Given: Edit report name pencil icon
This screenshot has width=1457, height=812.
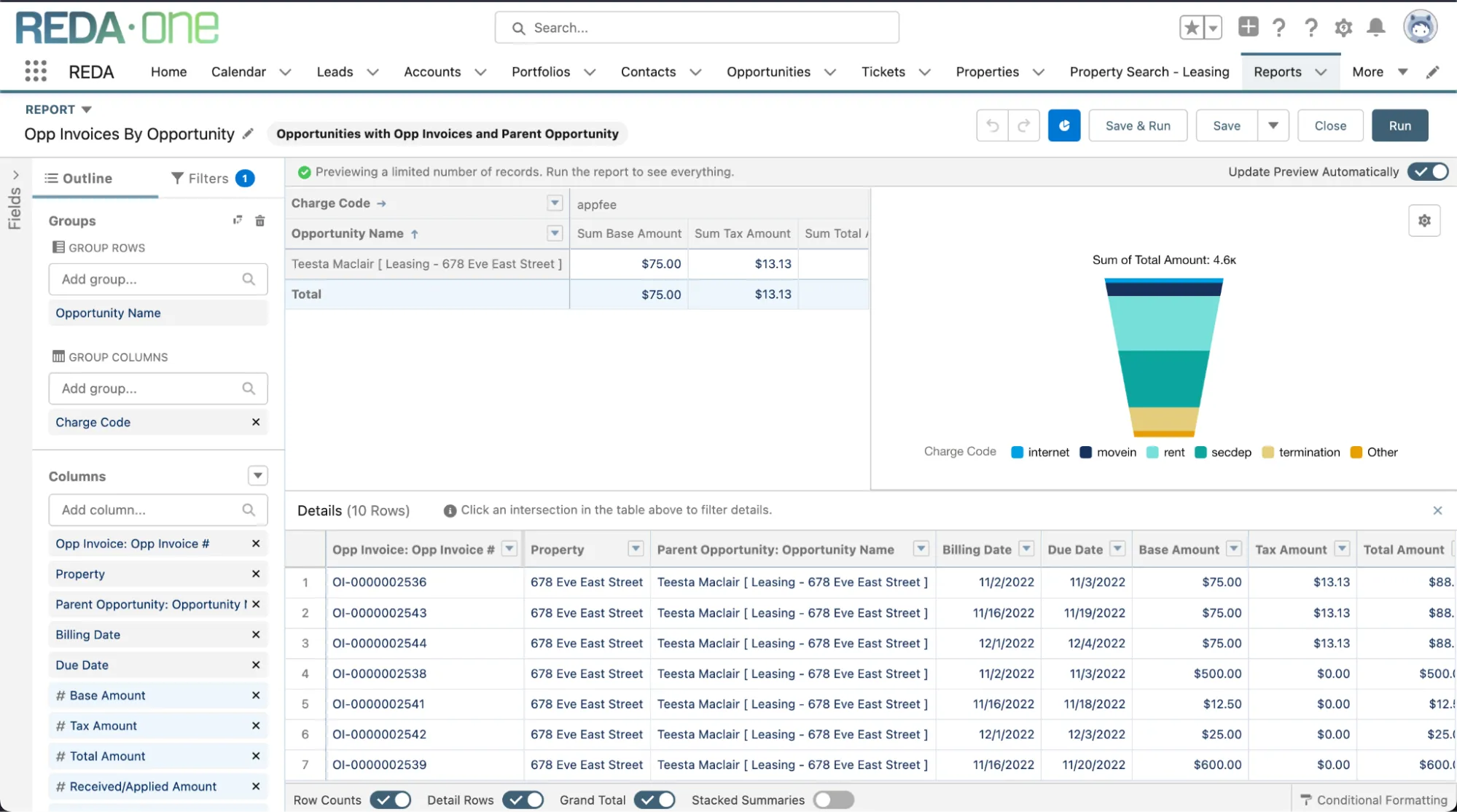Looking at the screenshot, I should 248,133.
